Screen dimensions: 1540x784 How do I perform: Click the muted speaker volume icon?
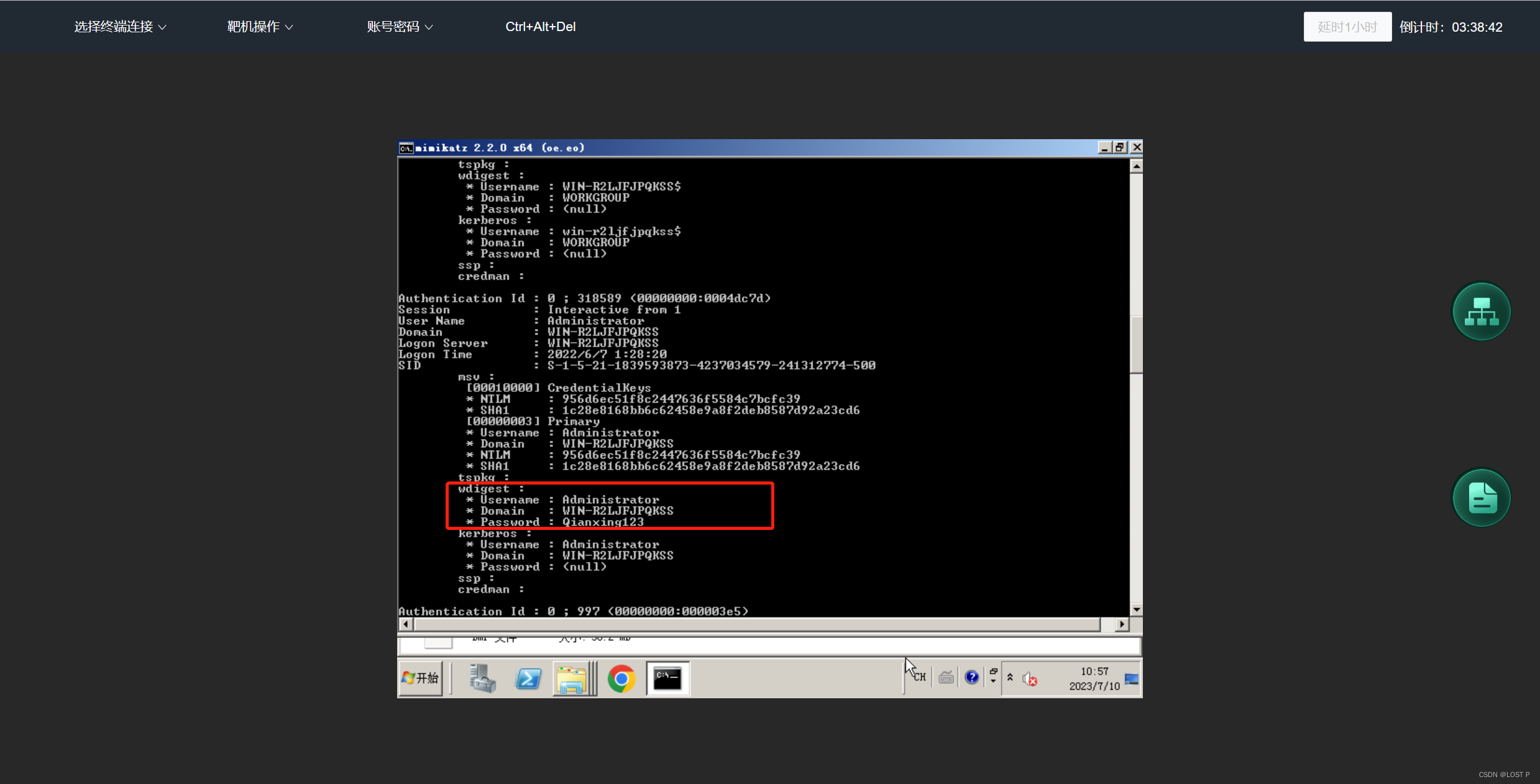click(1030, 679)
